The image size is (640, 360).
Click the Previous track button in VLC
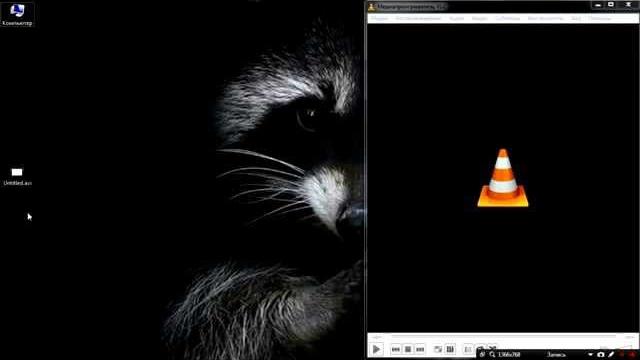(x=396, y=349)
